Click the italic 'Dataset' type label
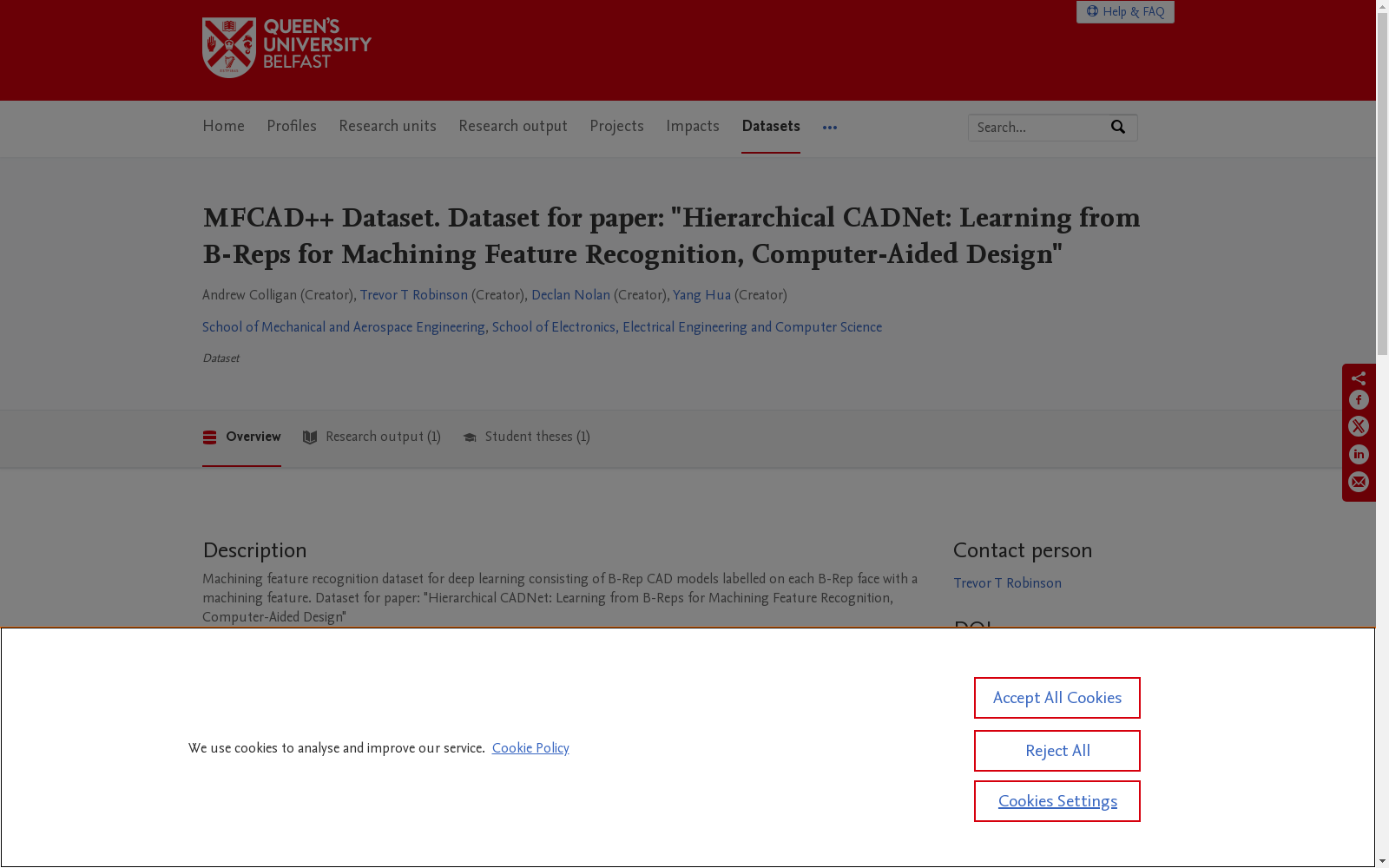The image size is (1389, 868). [x=221, y=358]
